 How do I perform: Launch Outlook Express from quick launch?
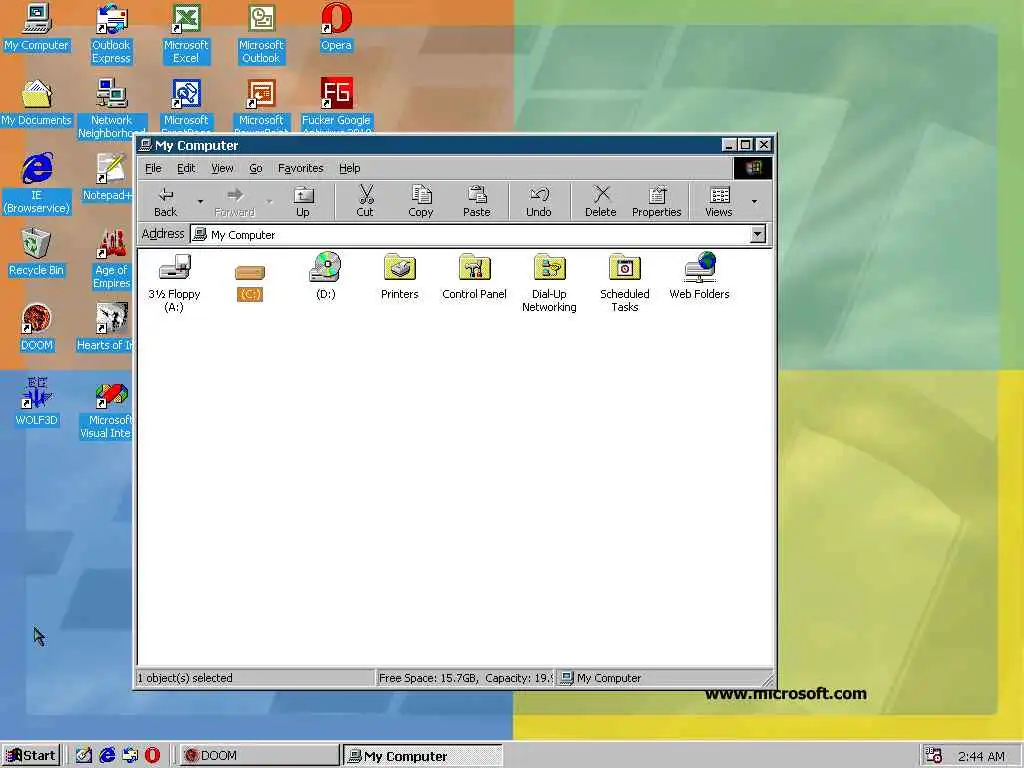coord(130,756)
